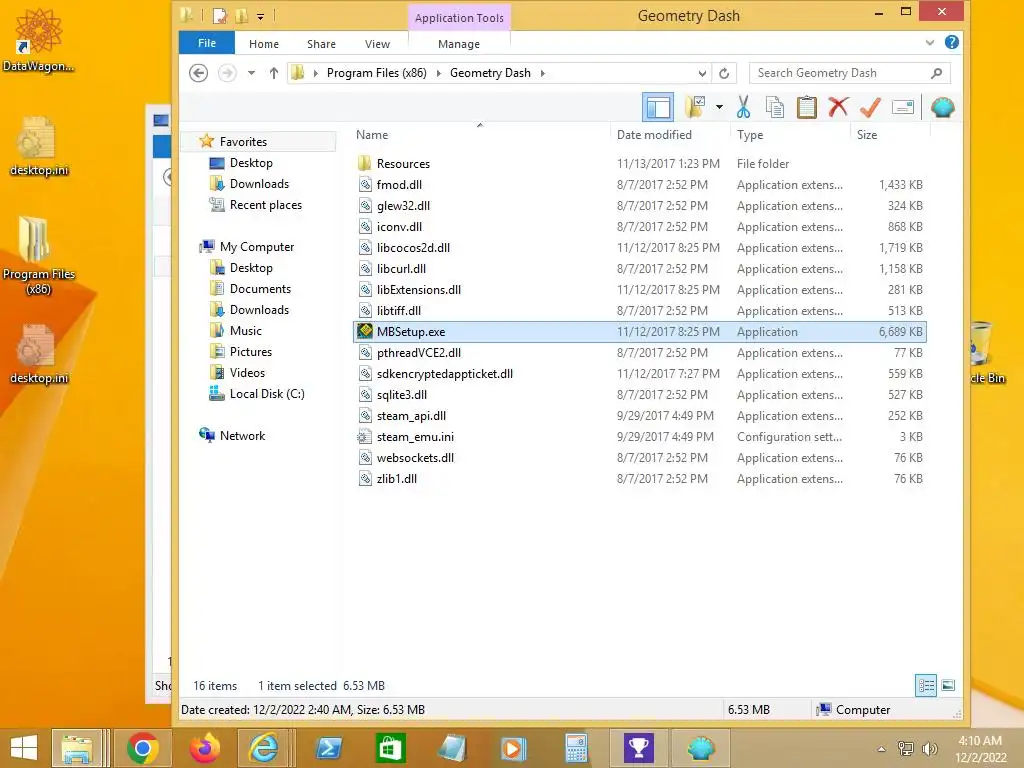
Task: Select the Resources folder
Action: [403, 164]
